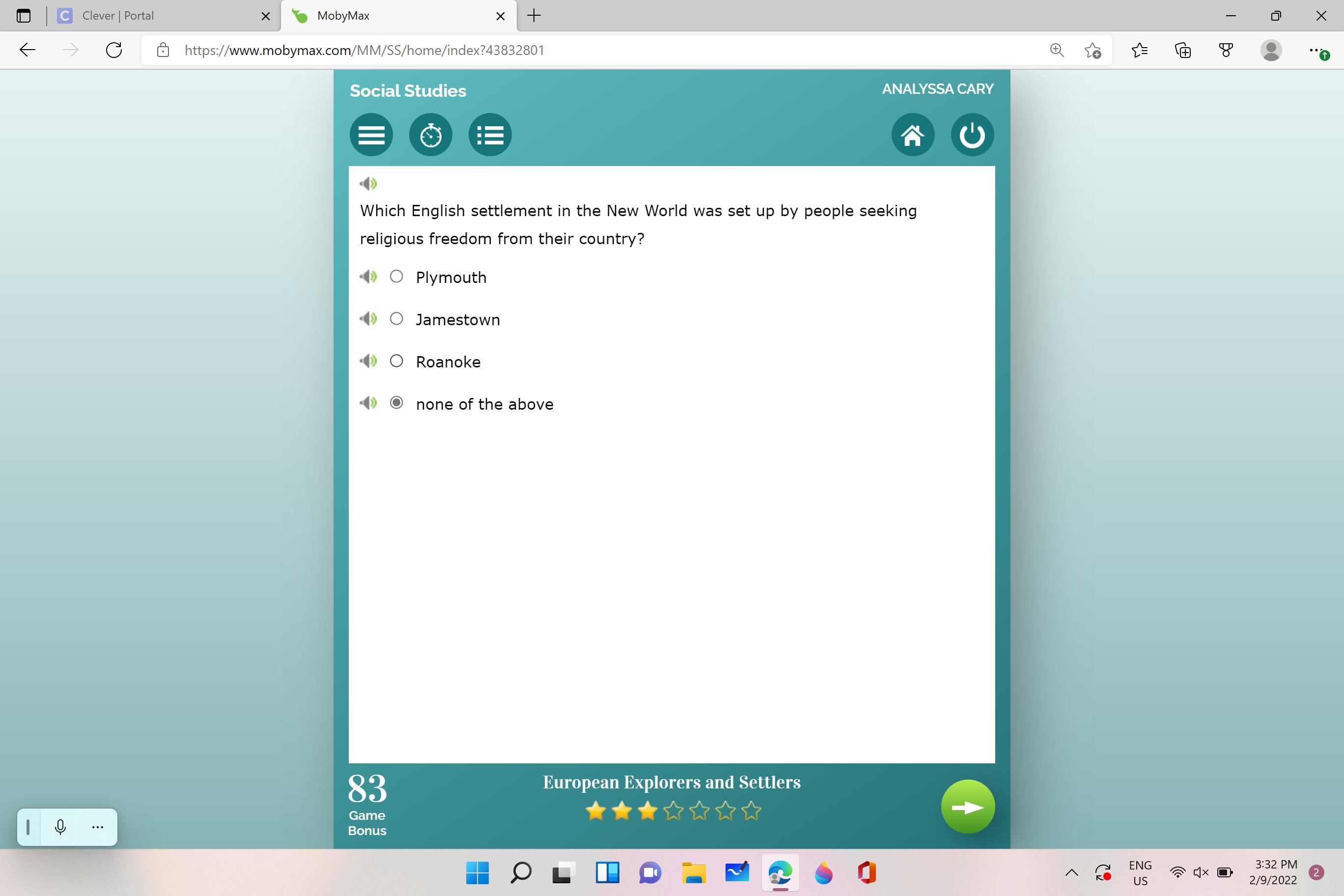Click the stopwatch timer icon
Viewport: 1344px width, 896px height.
(430, 135)
